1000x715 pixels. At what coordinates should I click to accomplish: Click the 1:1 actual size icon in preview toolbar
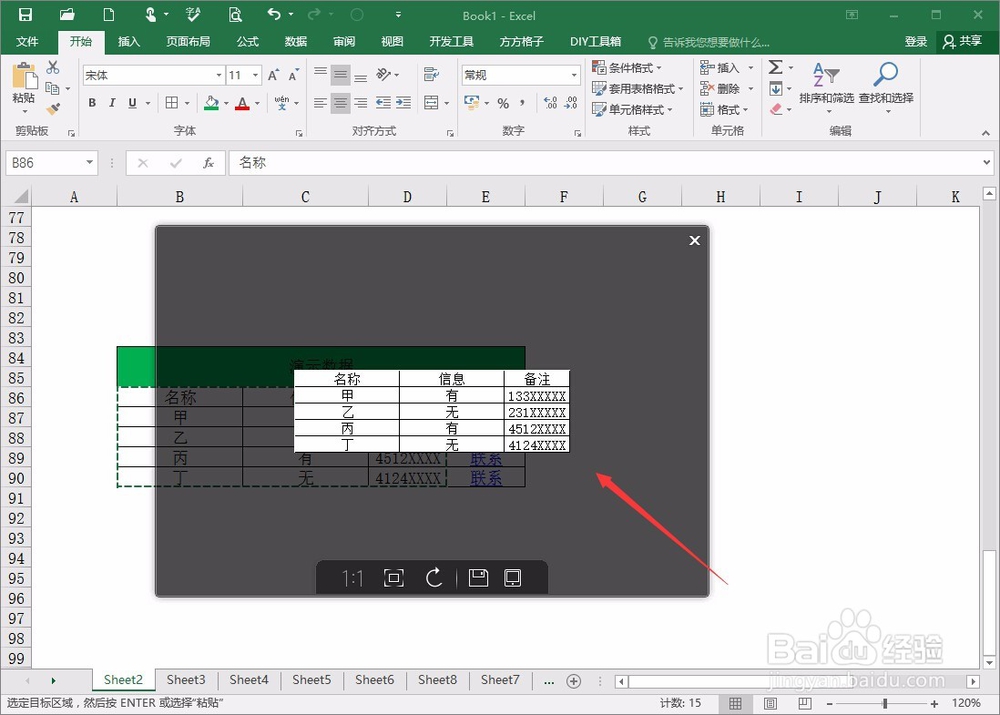click(352, 579)
